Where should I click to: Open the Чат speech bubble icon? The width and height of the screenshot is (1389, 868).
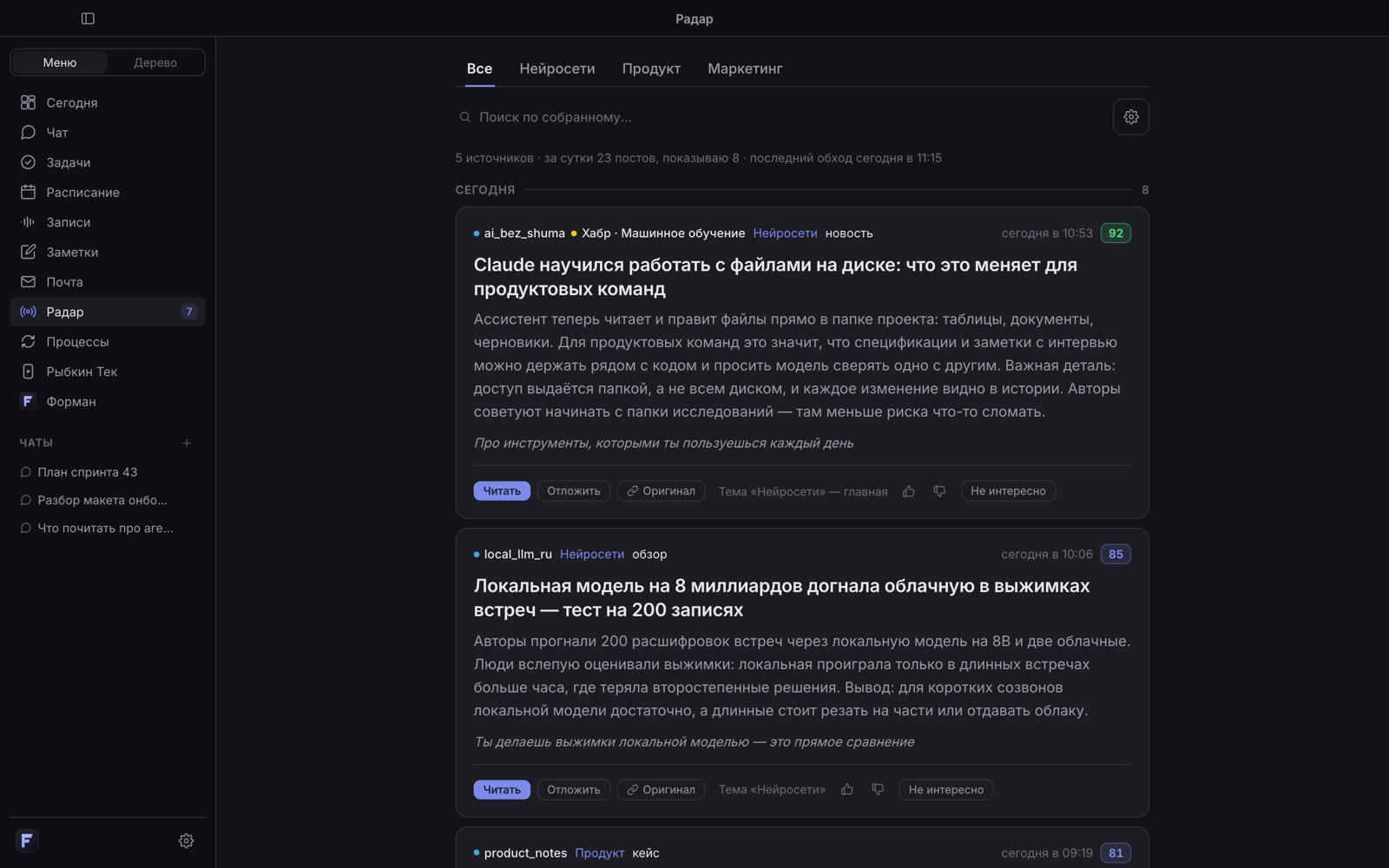pos(28,132)
